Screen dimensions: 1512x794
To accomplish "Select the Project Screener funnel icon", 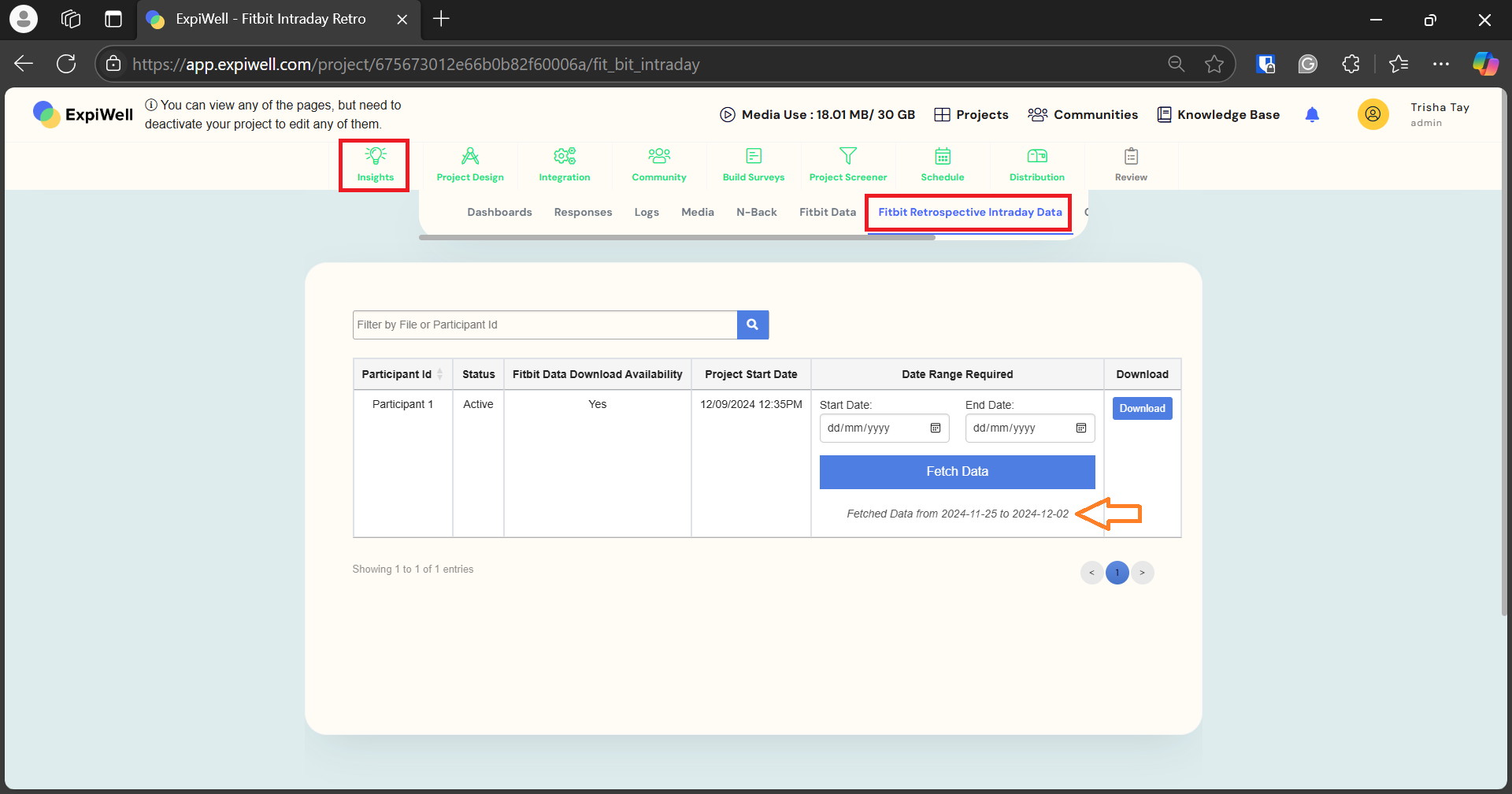I will tap(848, 156).
